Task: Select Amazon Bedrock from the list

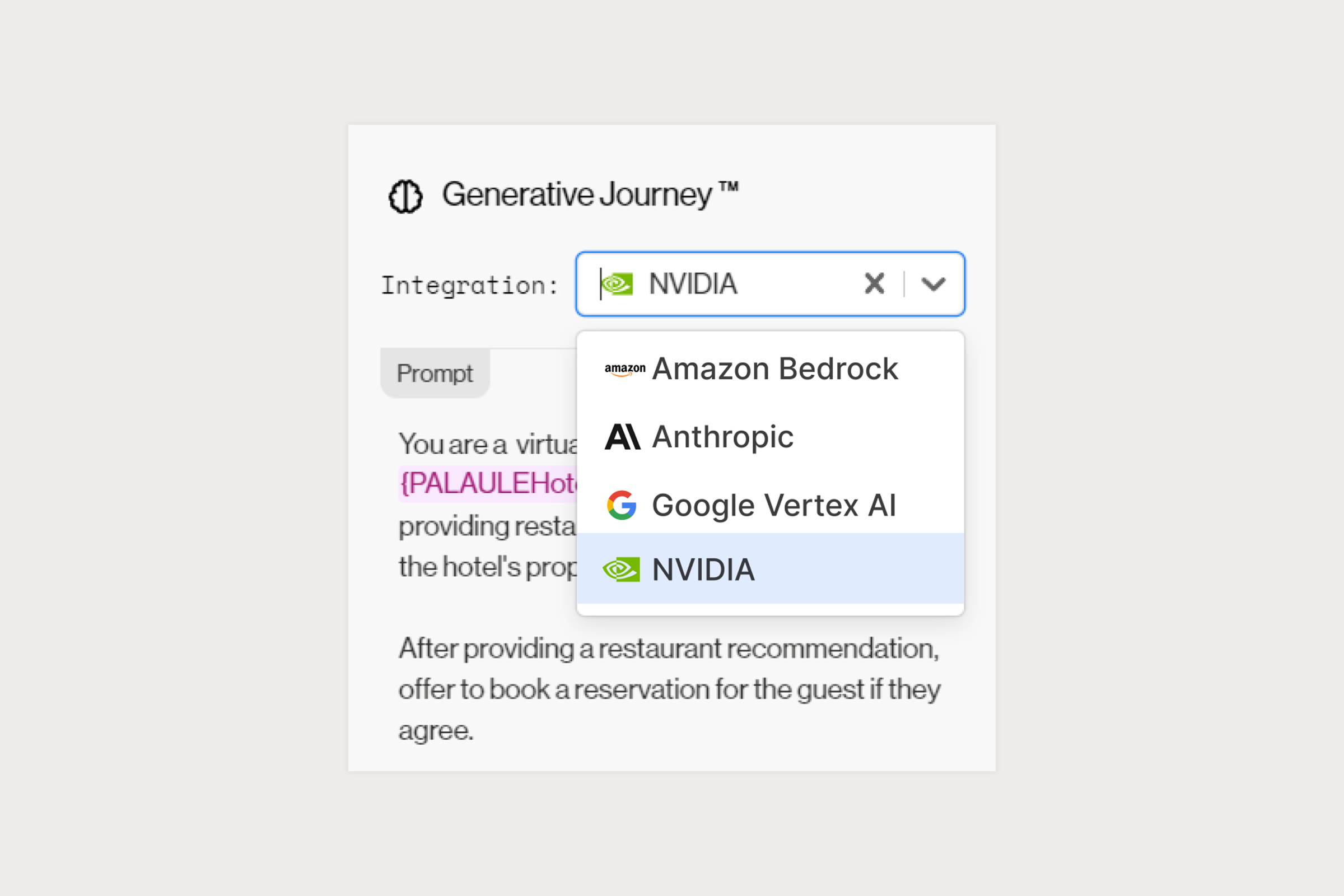Action: pos(771,368)
